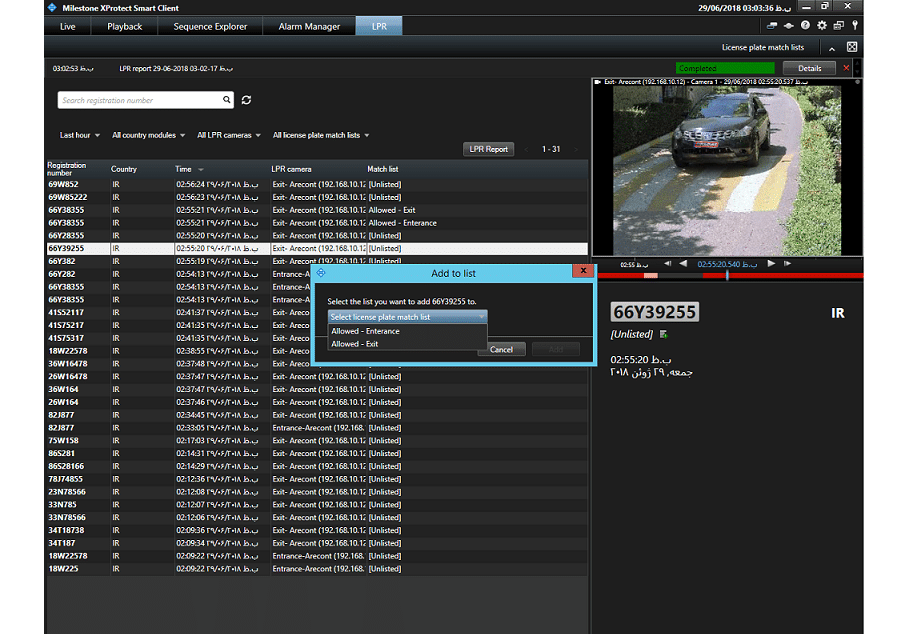Open the Help icon in top toolbar
909x634 pixels.
[x=805, y=25]
